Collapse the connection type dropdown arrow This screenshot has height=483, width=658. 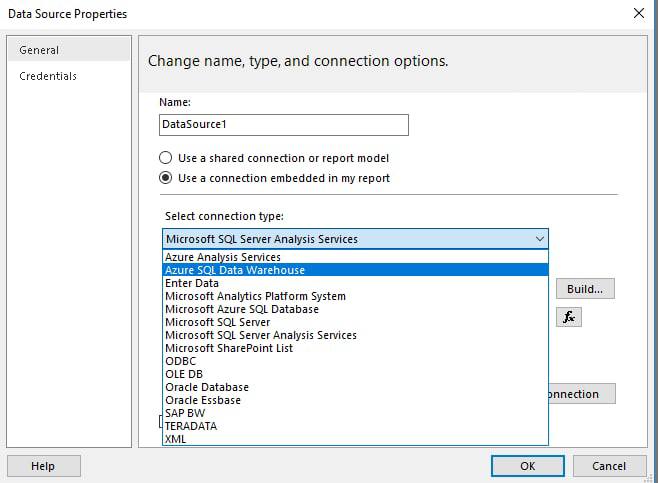[x=539, y=239]
